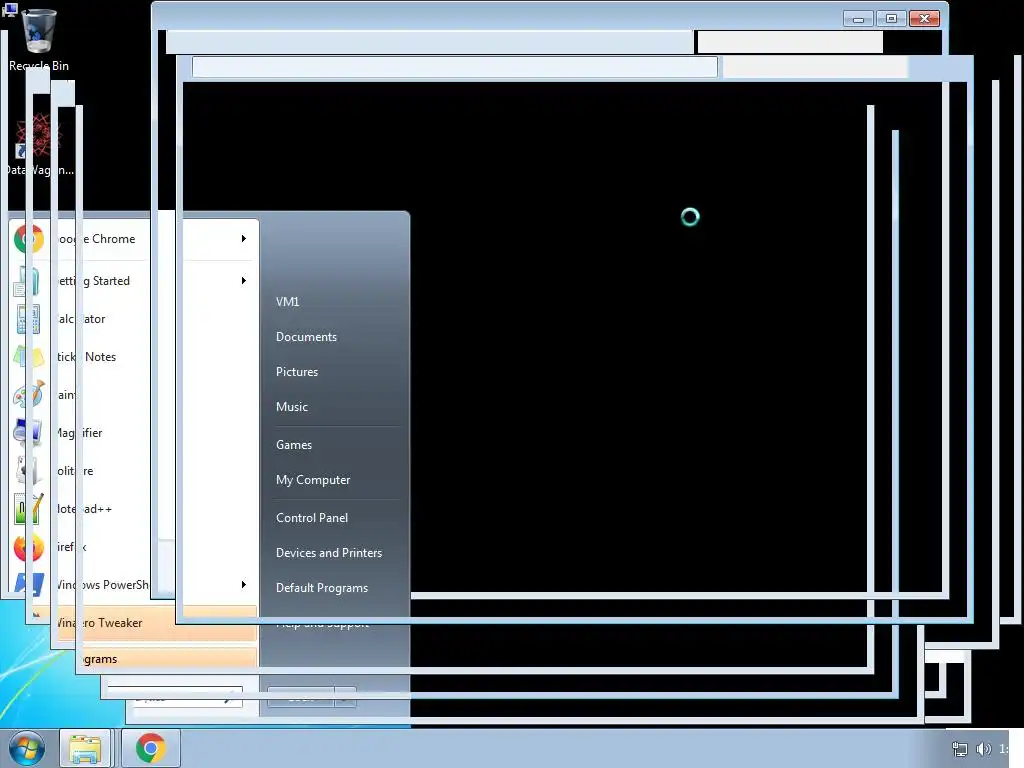This screenshot has height=768, width=1024.
Task: Open Google Chrome icon in Start menu
Action: point(29,239)
